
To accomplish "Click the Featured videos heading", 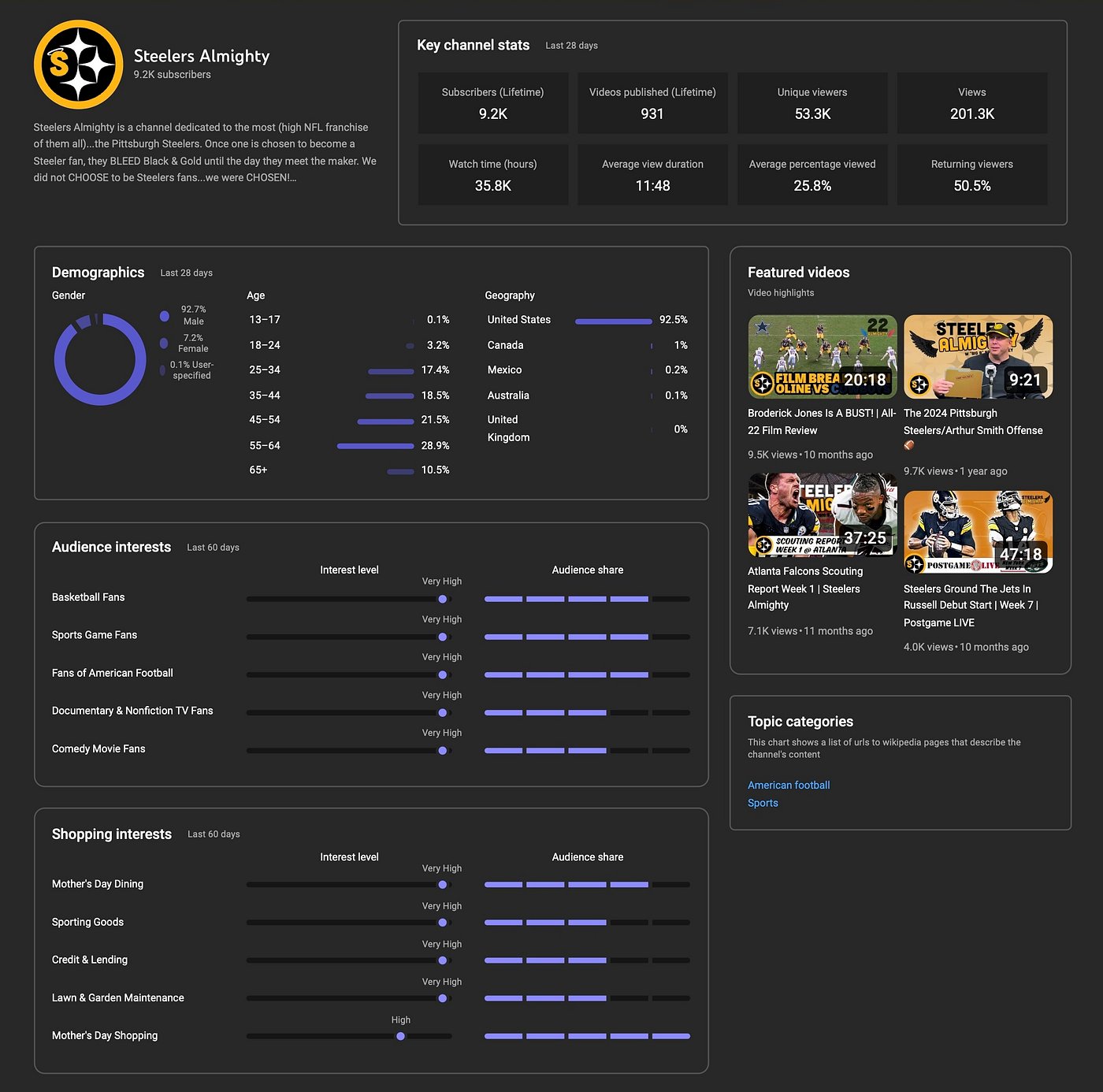I will pyautogui.click(x=799, y=273).
